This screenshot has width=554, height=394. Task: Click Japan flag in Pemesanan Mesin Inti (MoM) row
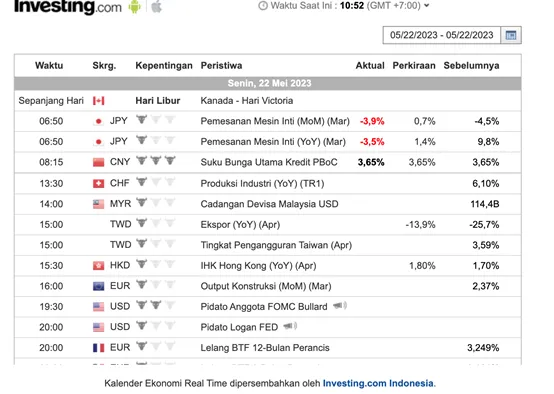[x=99, y=121]
